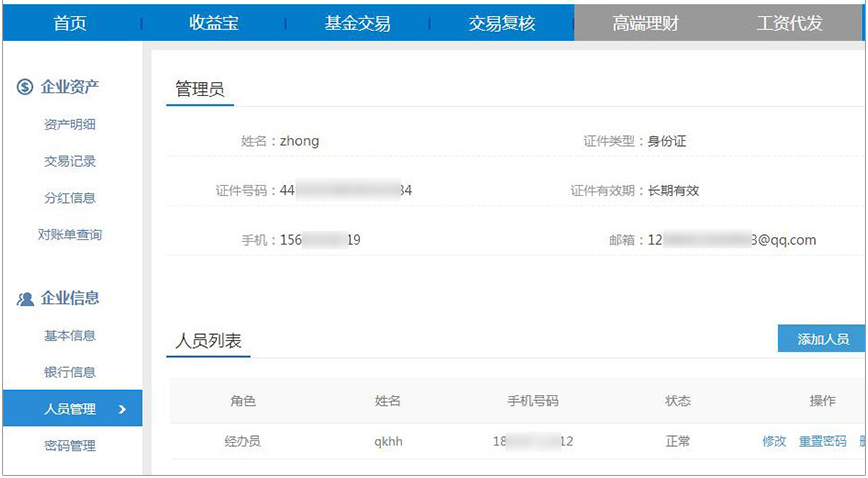Select 银行信息 in the sidebar
This screenshot has width=868, height=478.
click(x=70, y=372)
